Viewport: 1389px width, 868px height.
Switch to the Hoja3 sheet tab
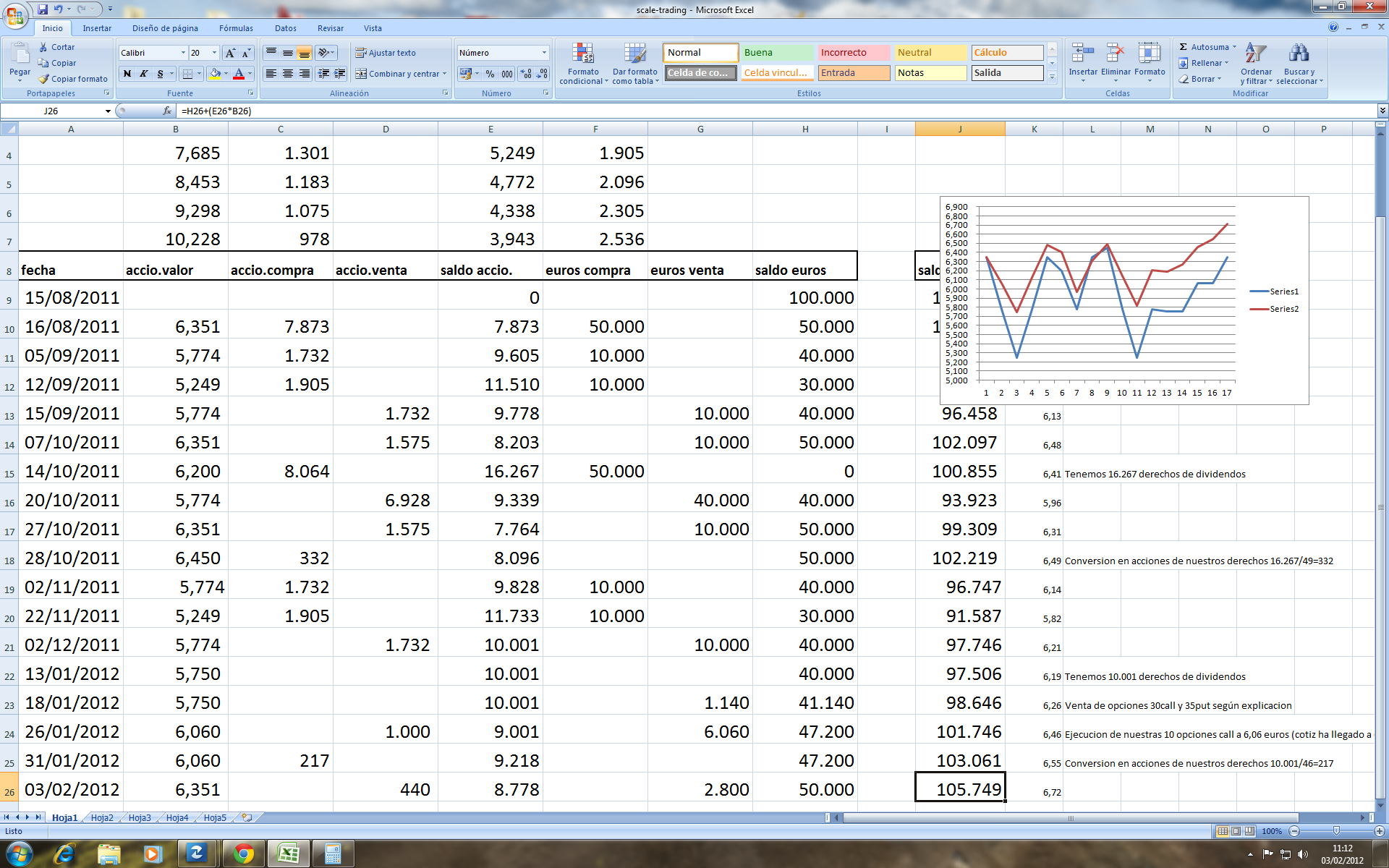(x=140, y=817)
